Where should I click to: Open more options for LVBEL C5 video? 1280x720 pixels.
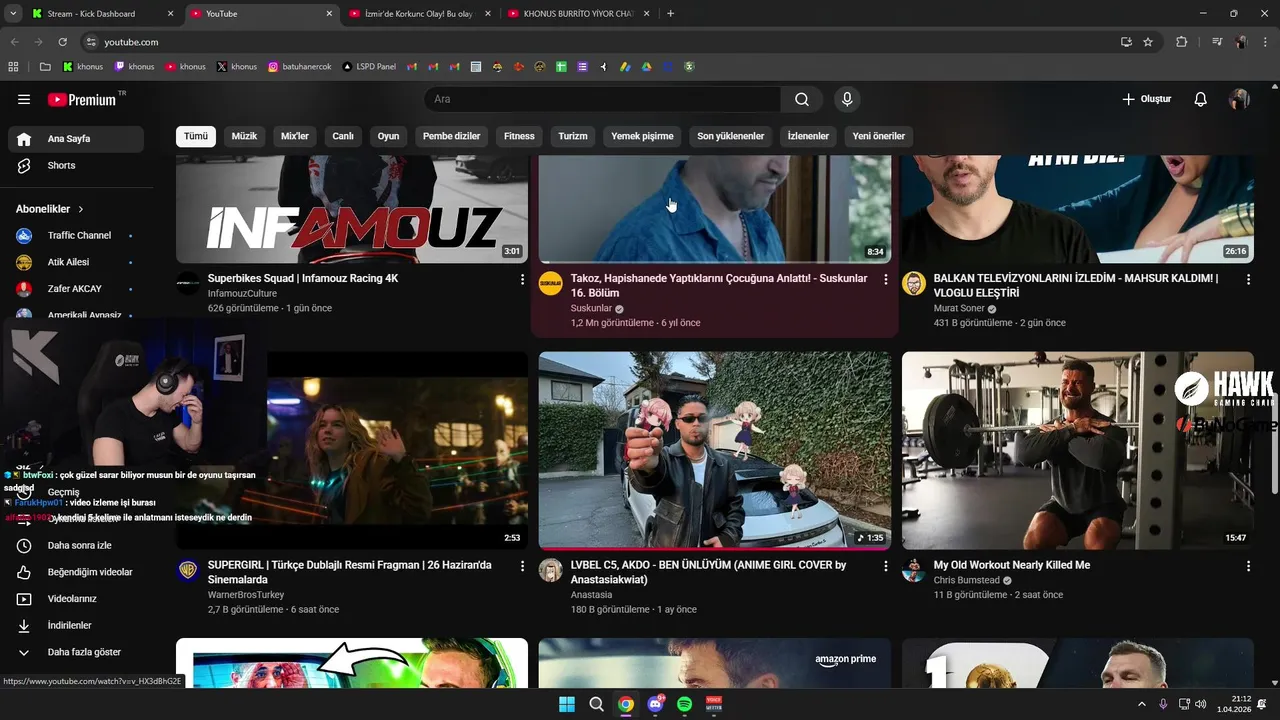(885, 566)
